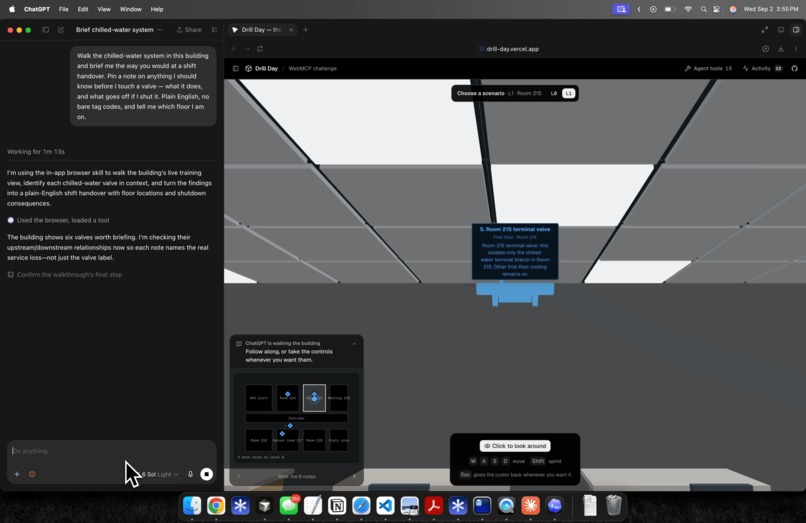Open the browser's vertical three-dot menu
Screen dimensions: 806x523
click(796, 49)
